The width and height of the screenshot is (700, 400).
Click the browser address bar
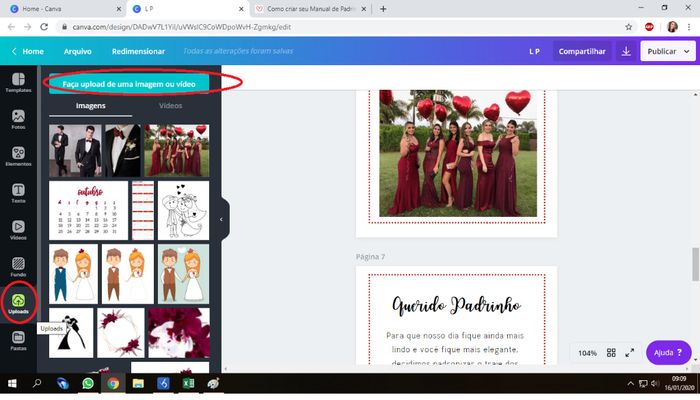coord(339,27)
